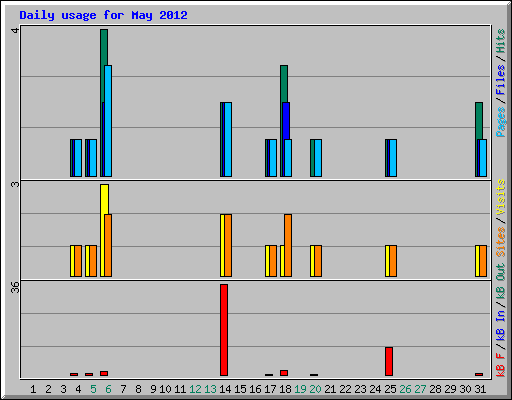Select day "23" on the x-axis
This screenshot has height=400, width=512.
tap(360, 389)
